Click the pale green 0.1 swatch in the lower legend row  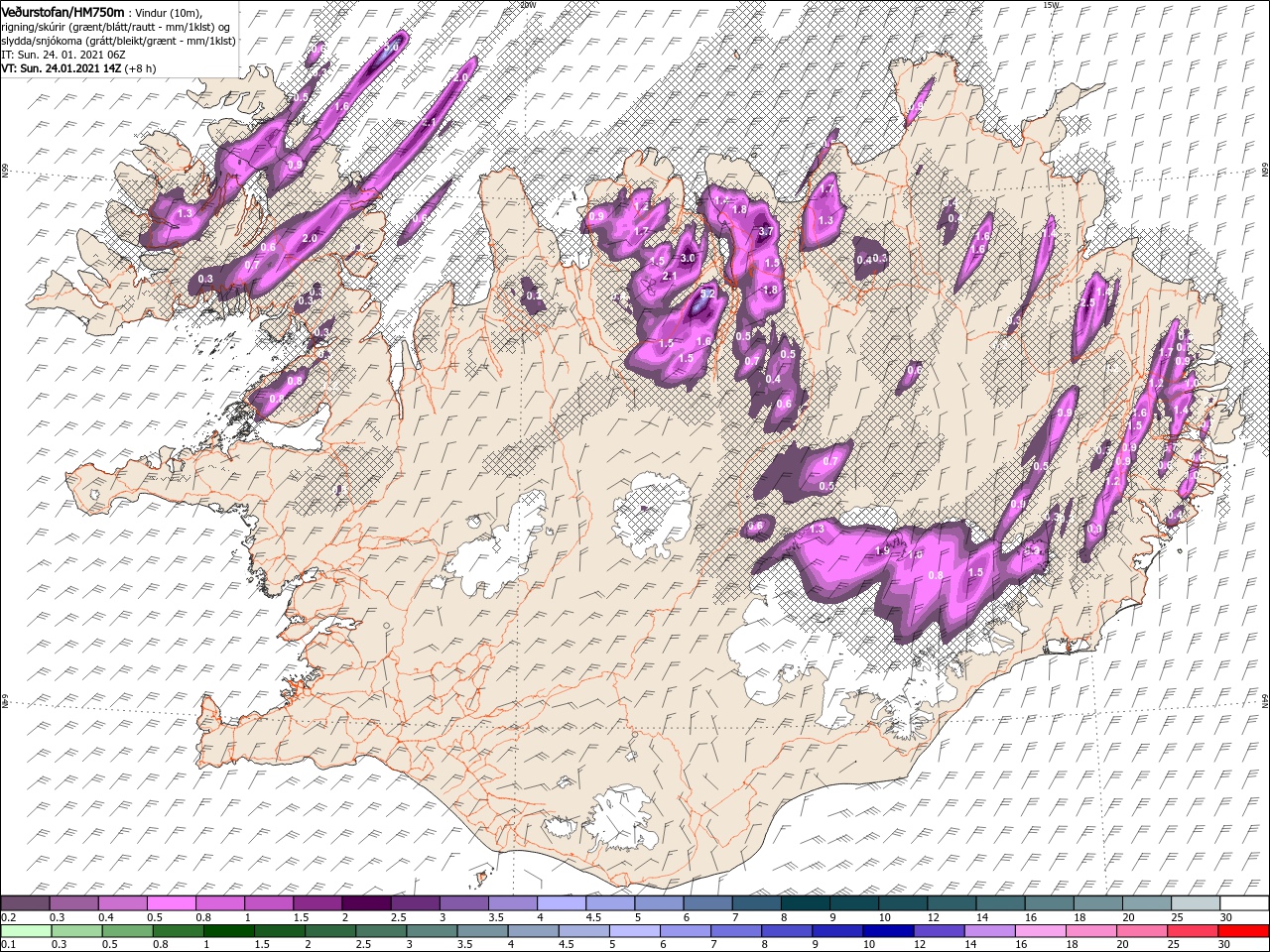[x=26, y=931]
